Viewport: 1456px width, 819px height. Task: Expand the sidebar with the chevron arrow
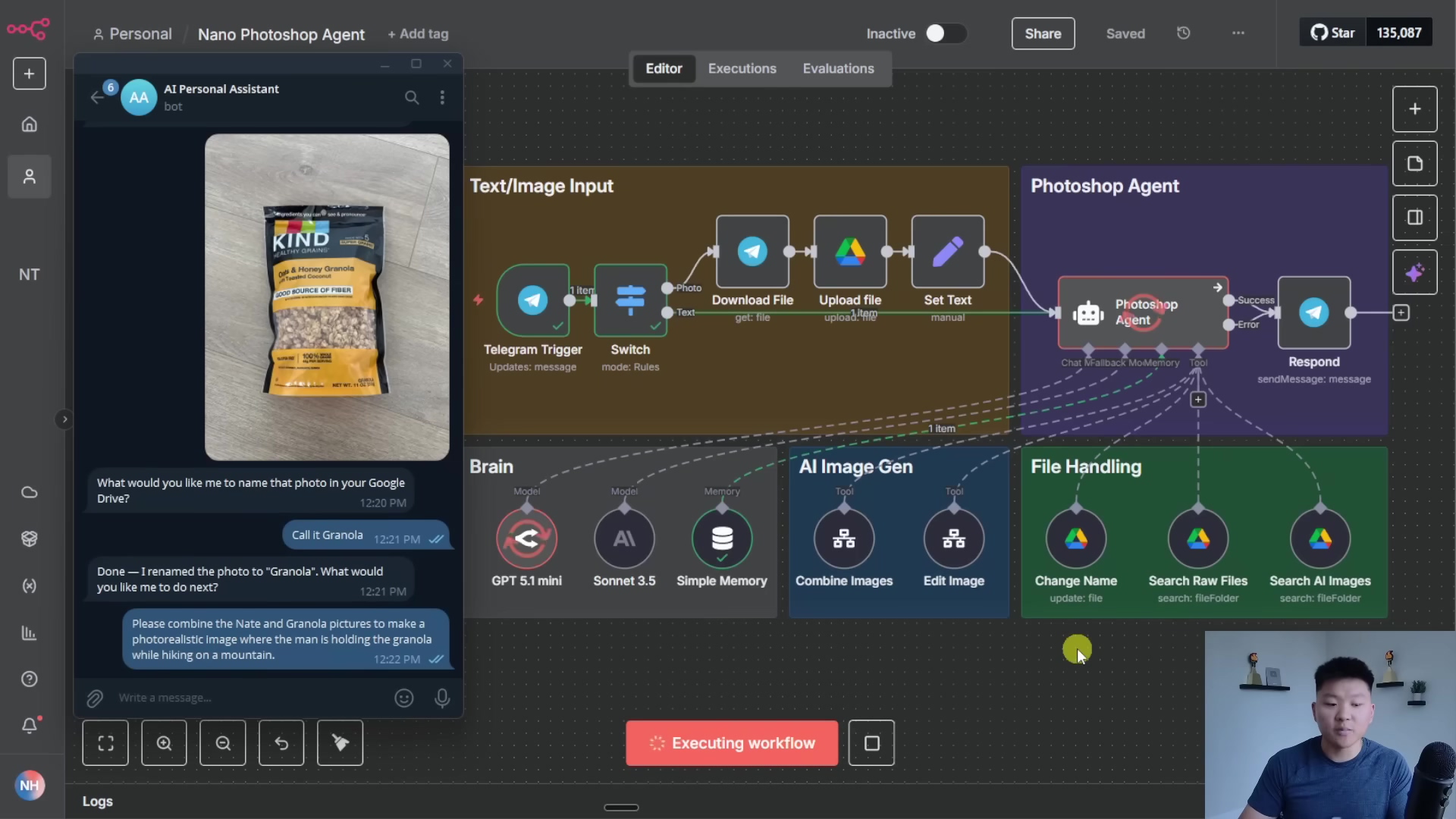[64, 419]
